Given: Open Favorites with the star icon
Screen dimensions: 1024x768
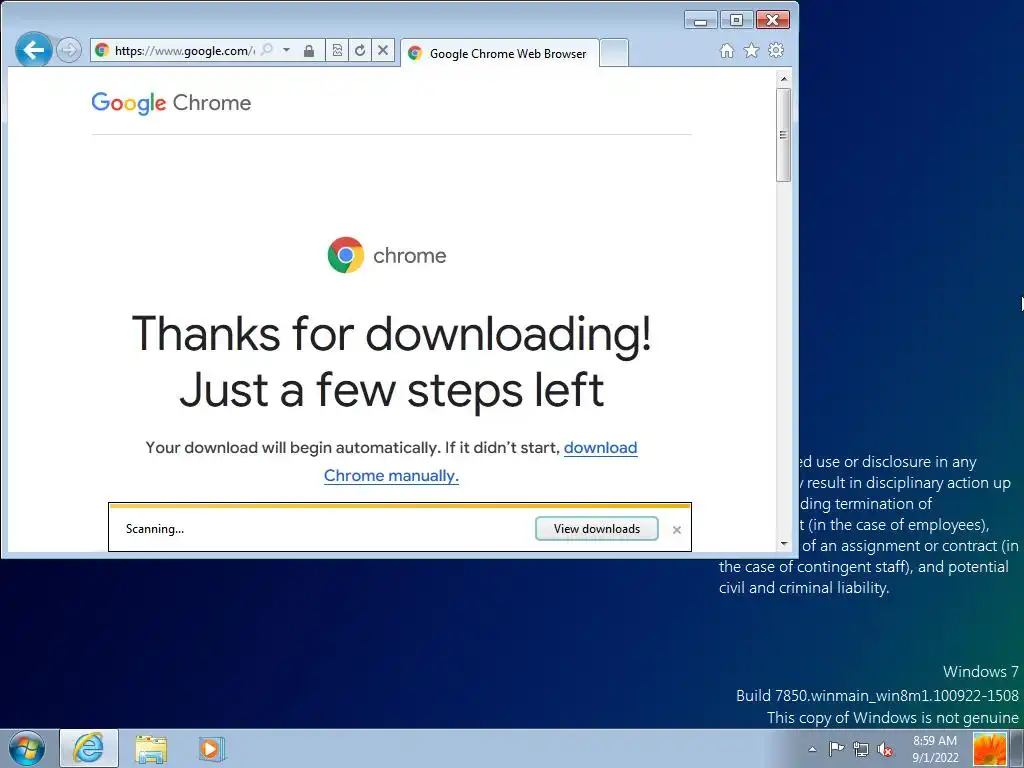Looking at the screenshot, I should coord(752,50).
